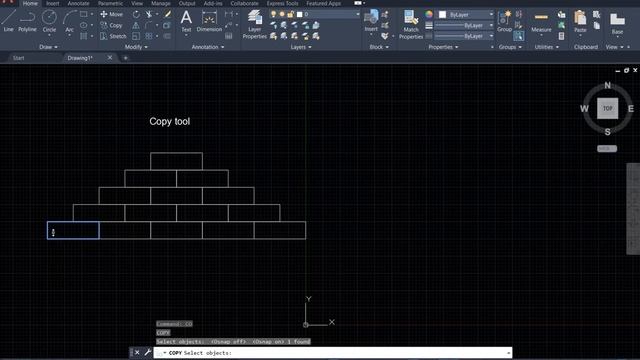The width and height of the screenshot is (640, 360).
Task: Click the Erase pencil-eraser icon
Action: pyautogui.click(x=167, y=14)
